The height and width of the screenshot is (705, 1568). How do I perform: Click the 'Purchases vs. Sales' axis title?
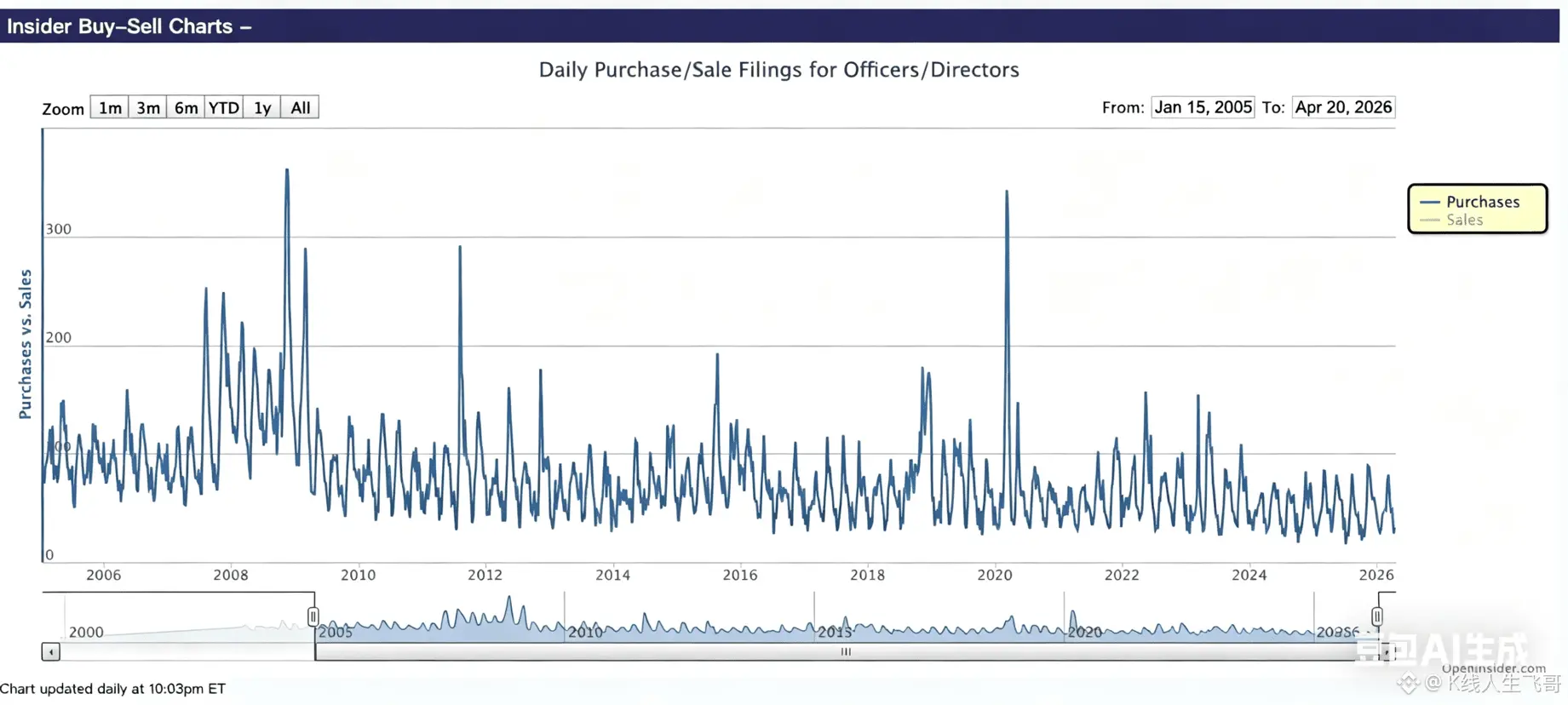tap(25, 344)
